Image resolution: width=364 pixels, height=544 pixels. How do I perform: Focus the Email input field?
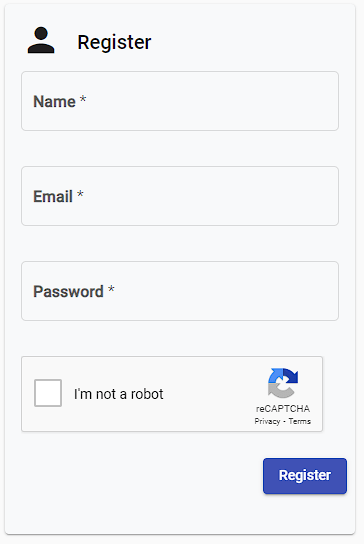tap(180, 196)
